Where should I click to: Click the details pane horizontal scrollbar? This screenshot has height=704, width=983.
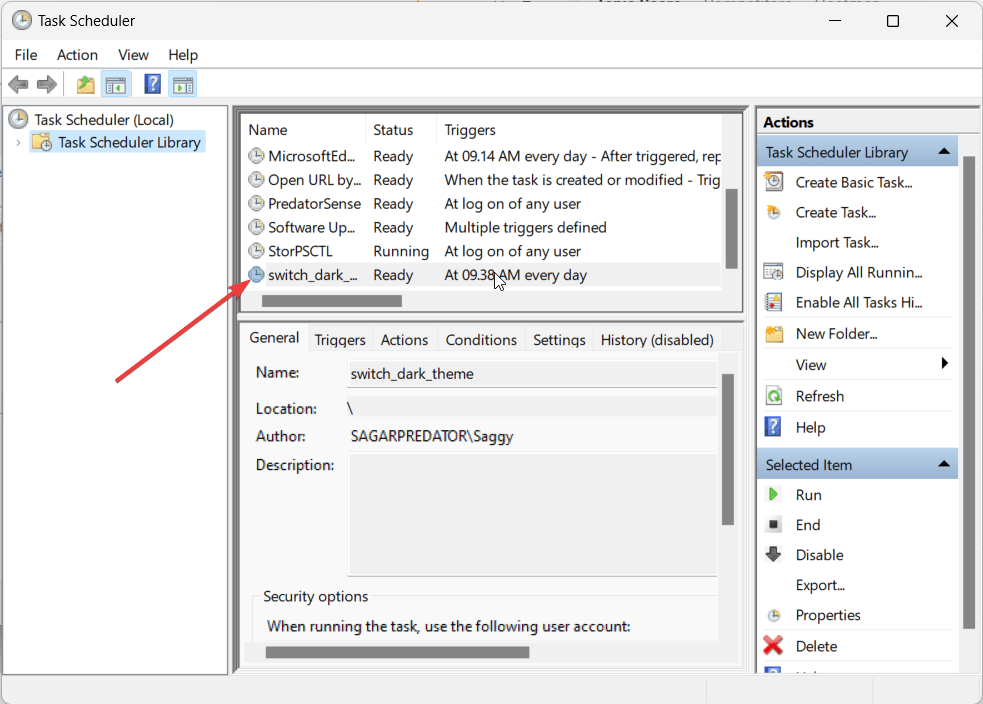pyautogui.click(x=397, y=653)
